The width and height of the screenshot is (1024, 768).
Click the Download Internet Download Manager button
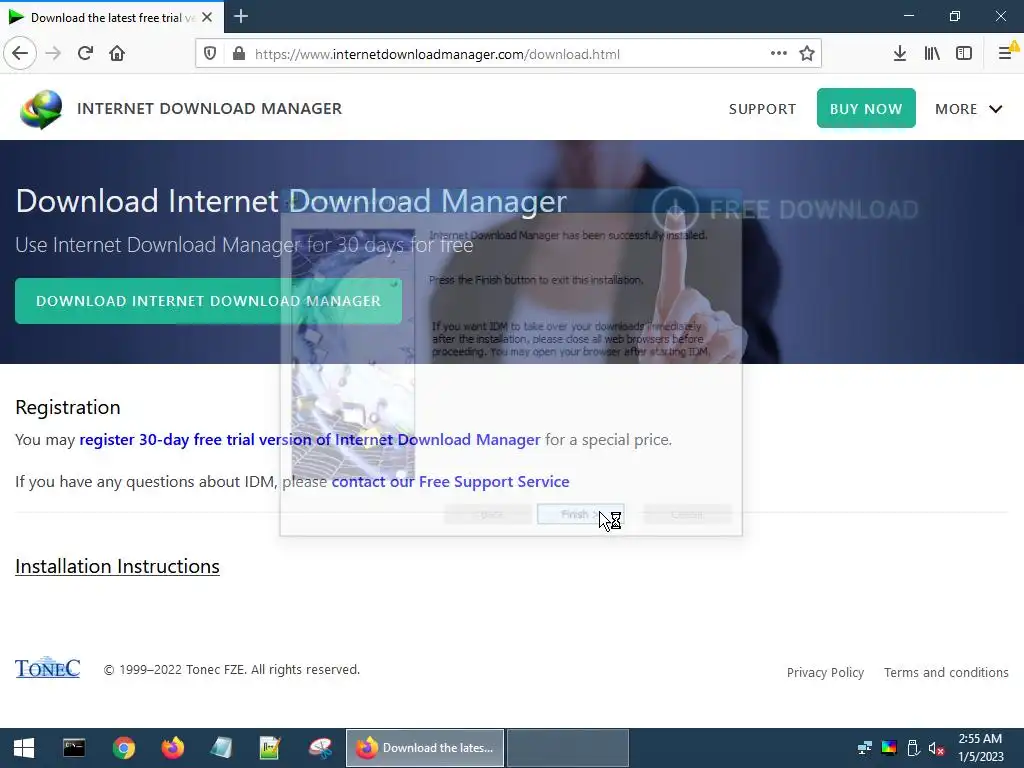pyautogui.click(x=208, y=301)
